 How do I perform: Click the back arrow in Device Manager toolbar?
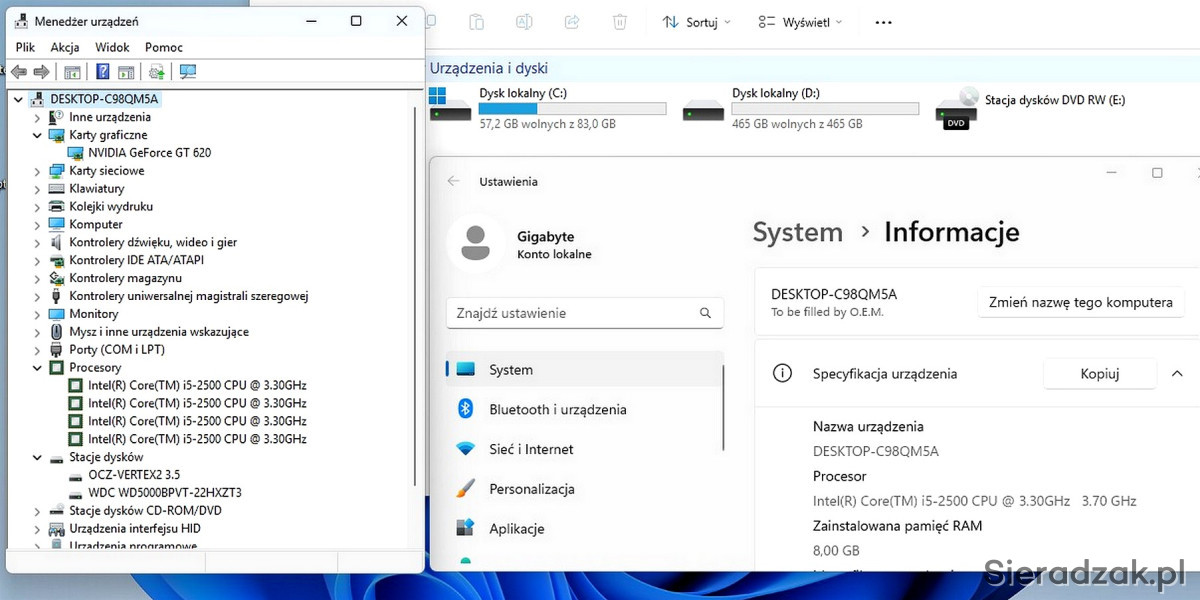18,72
